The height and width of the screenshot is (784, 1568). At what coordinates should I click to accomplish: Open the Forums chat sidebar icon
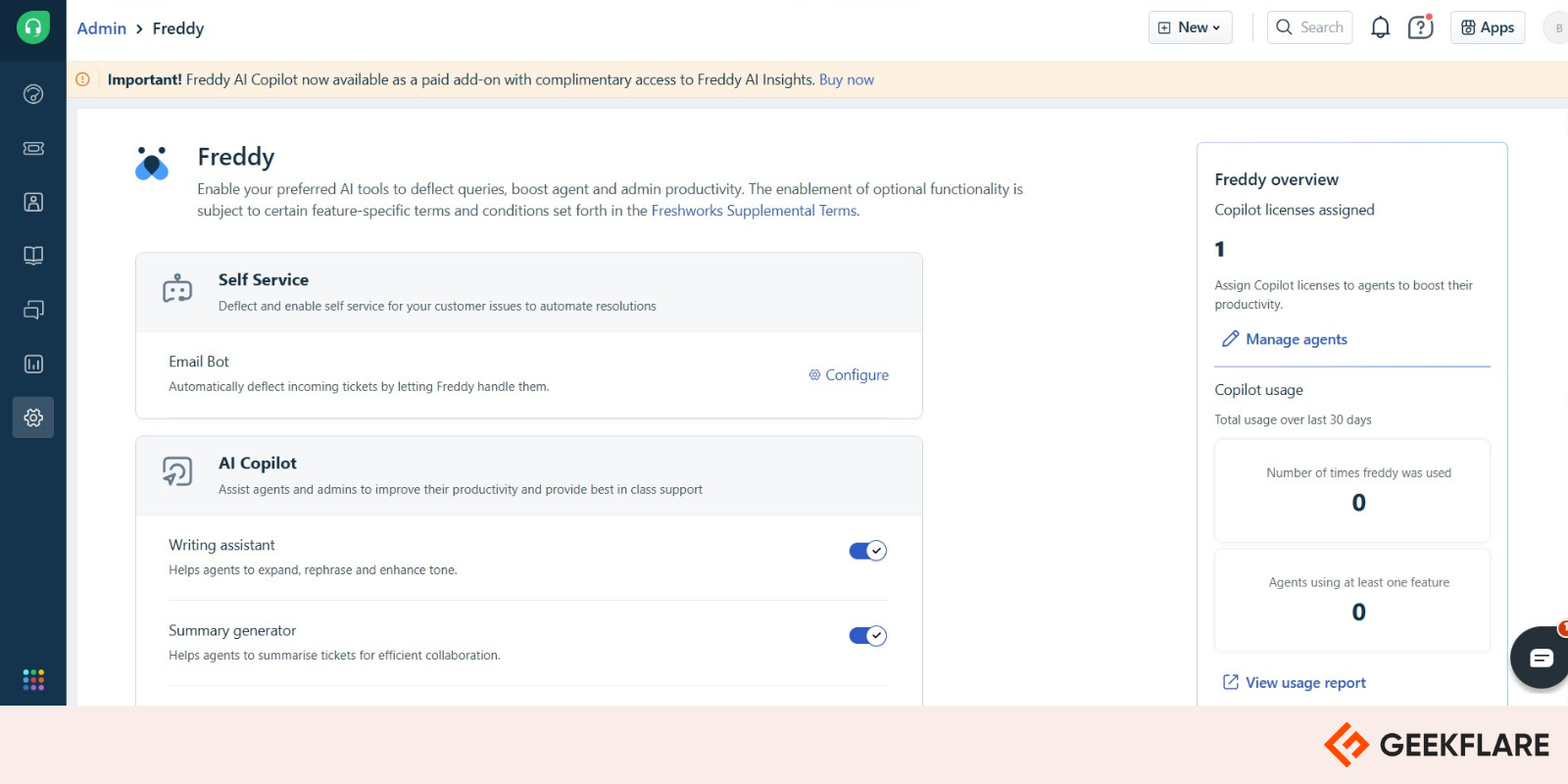33,310
